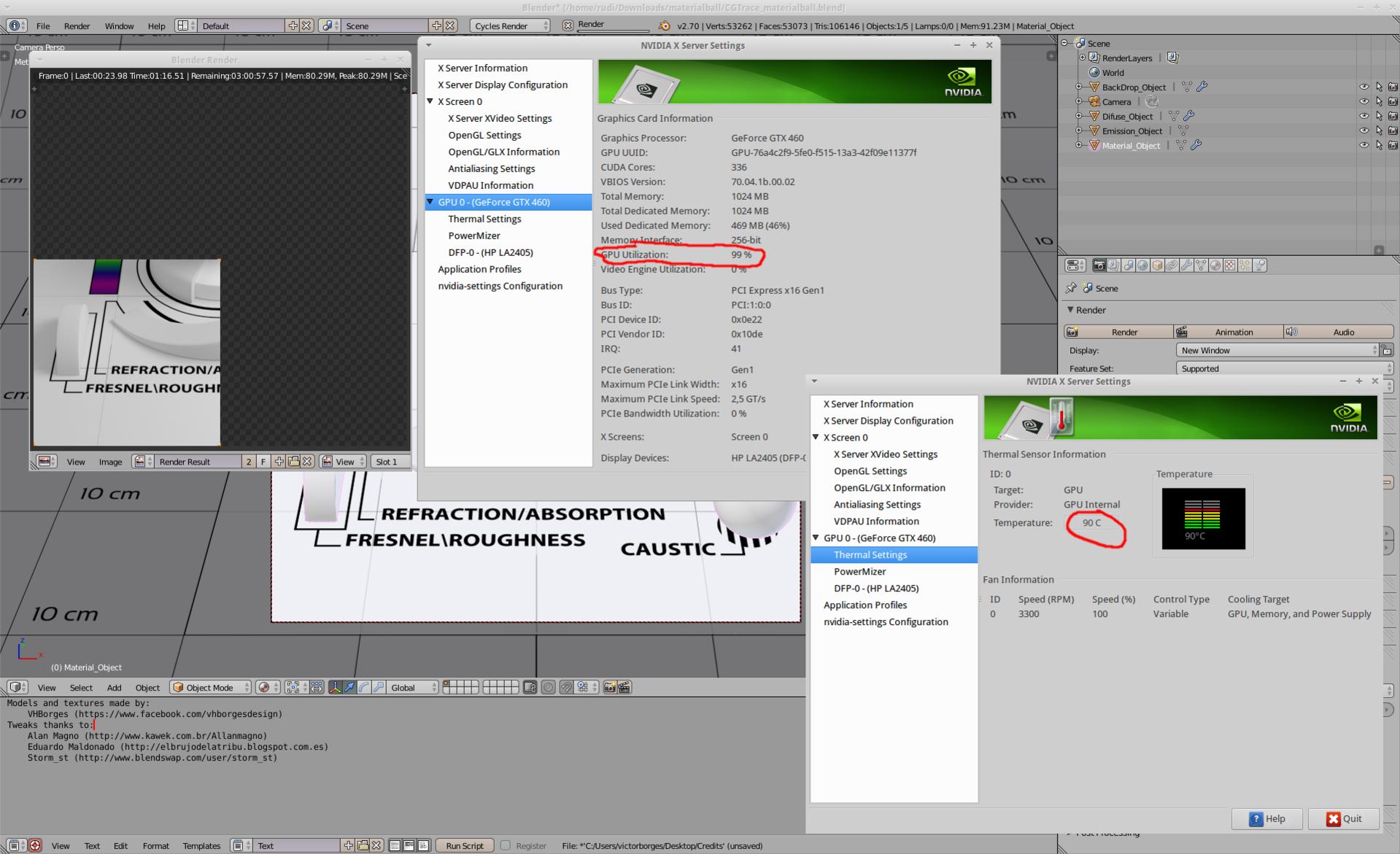Click the Help button in NVIDIA settings
The height and width of the screenshot is (854, 1400).
click(x=1267, y=818)
